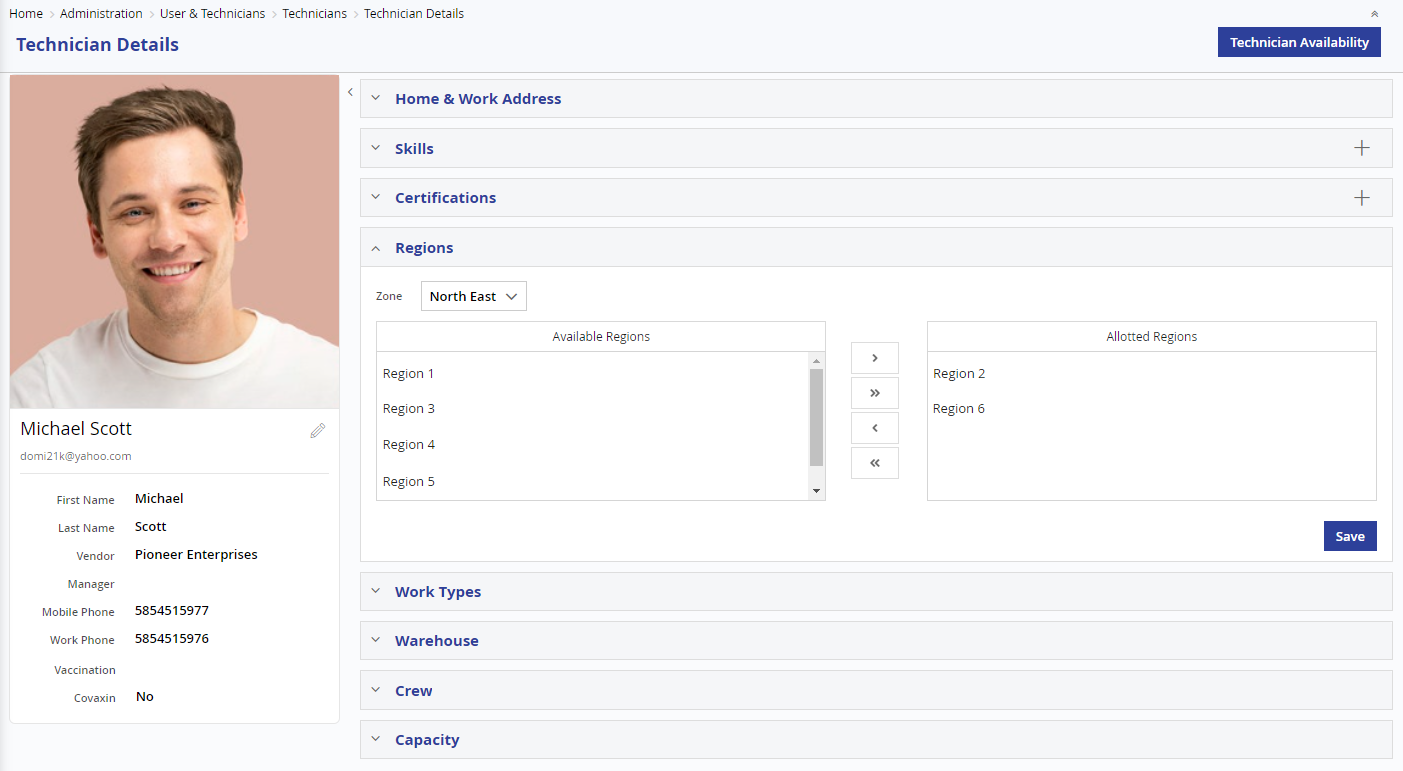Go to Home via the breadcrumb

point(25,13)
